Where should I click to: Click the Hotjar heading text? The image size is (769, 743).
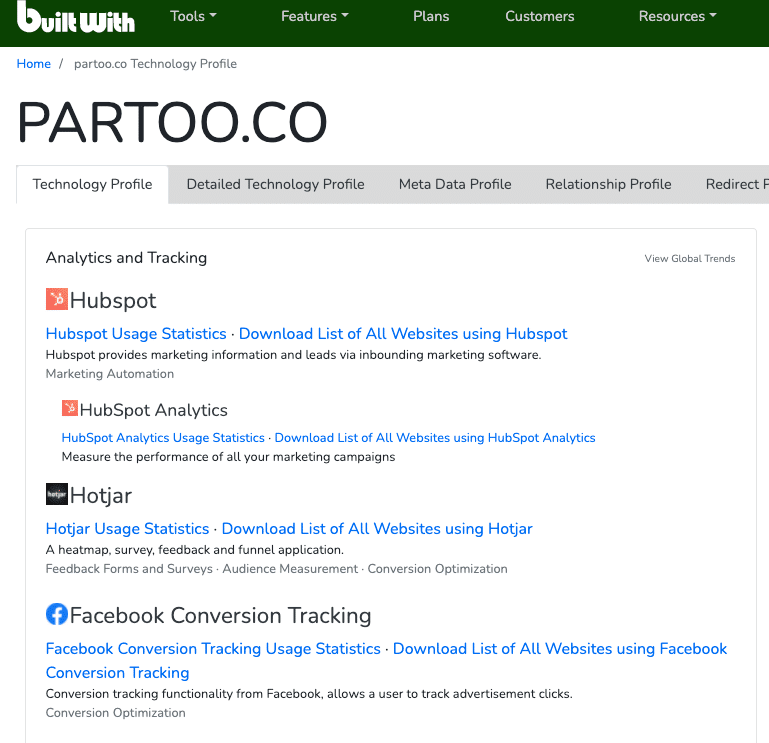[x=101, y=495]
